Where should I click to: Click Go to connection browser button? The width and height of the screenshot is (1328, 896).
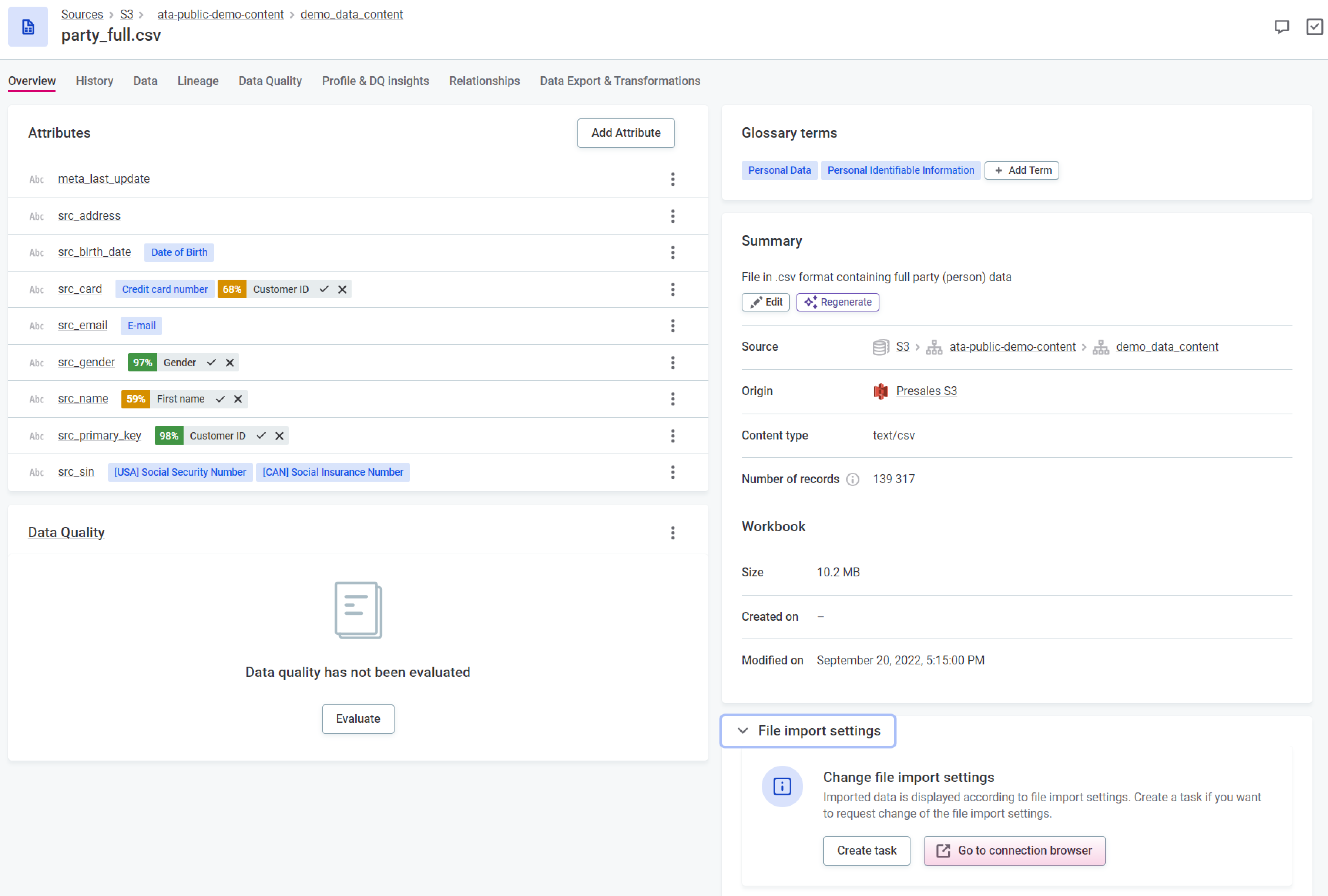1014,850
